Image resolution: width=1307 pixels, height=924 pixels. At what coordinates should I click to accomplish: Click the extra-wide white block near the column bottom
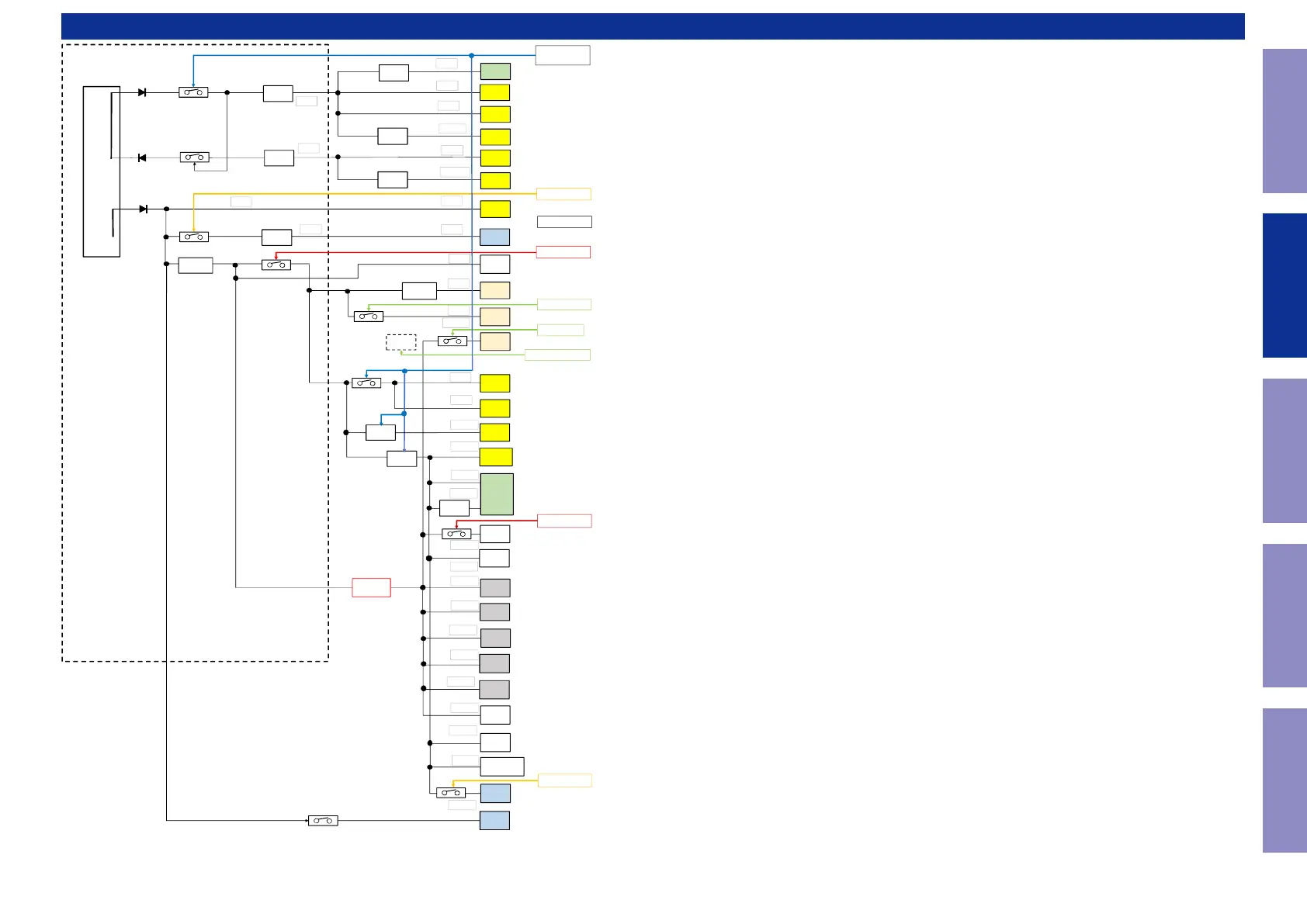502,767
